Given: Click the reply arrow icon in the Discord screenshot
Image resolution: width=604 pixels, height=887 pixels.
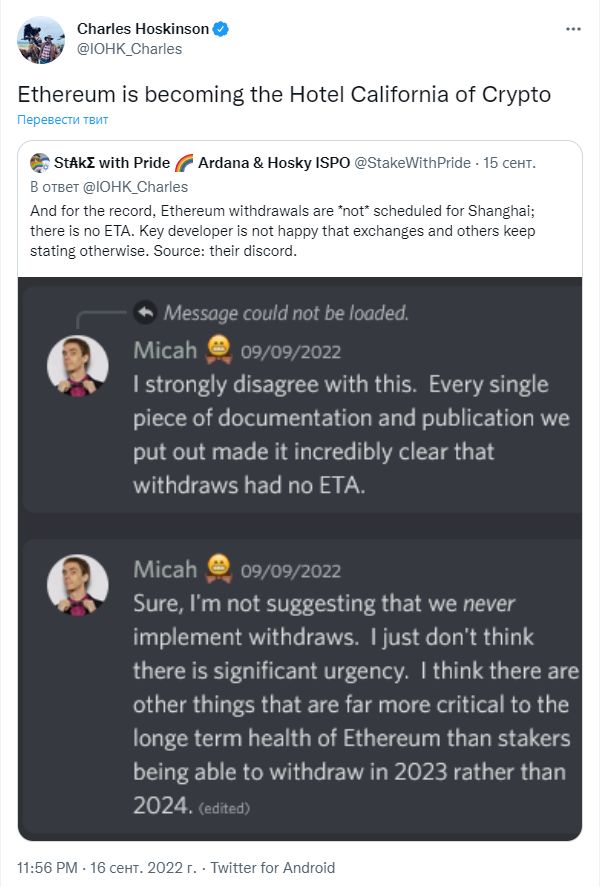Looking at the screenshot, I should click(x=145, y=313).
